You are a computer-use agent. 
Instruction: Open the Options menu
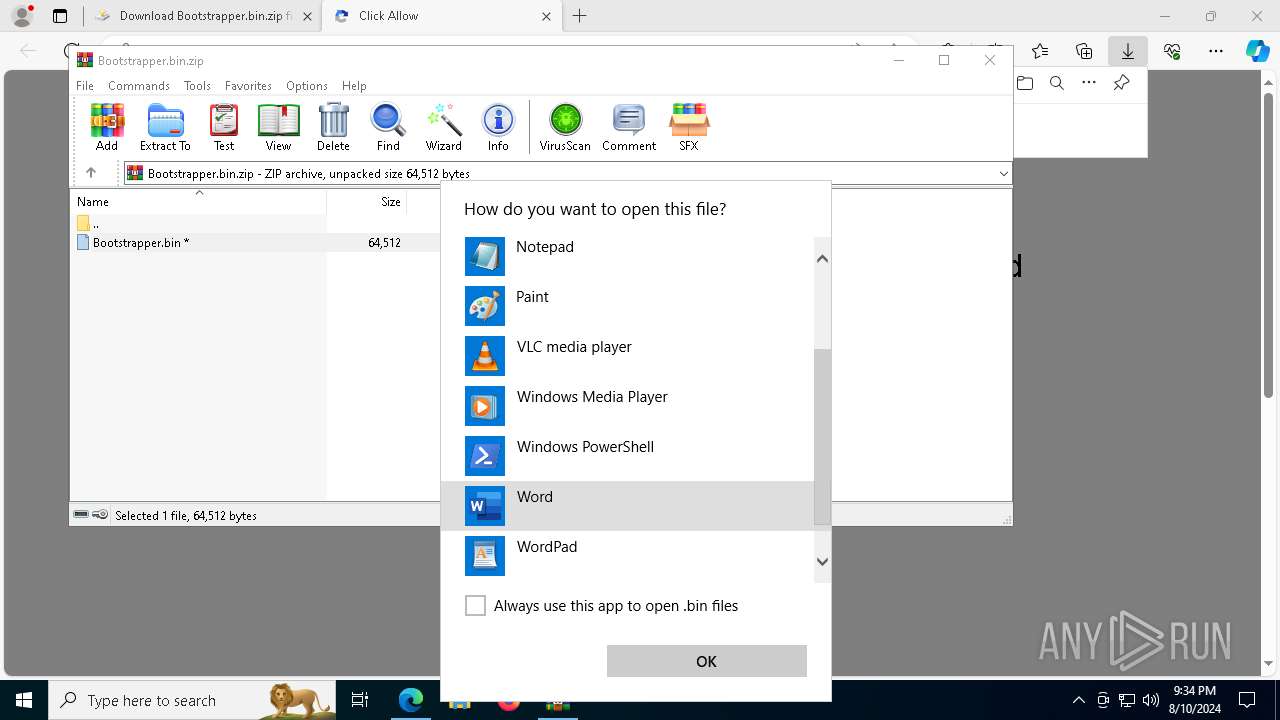pyautogui.click(x=307, y=86)
